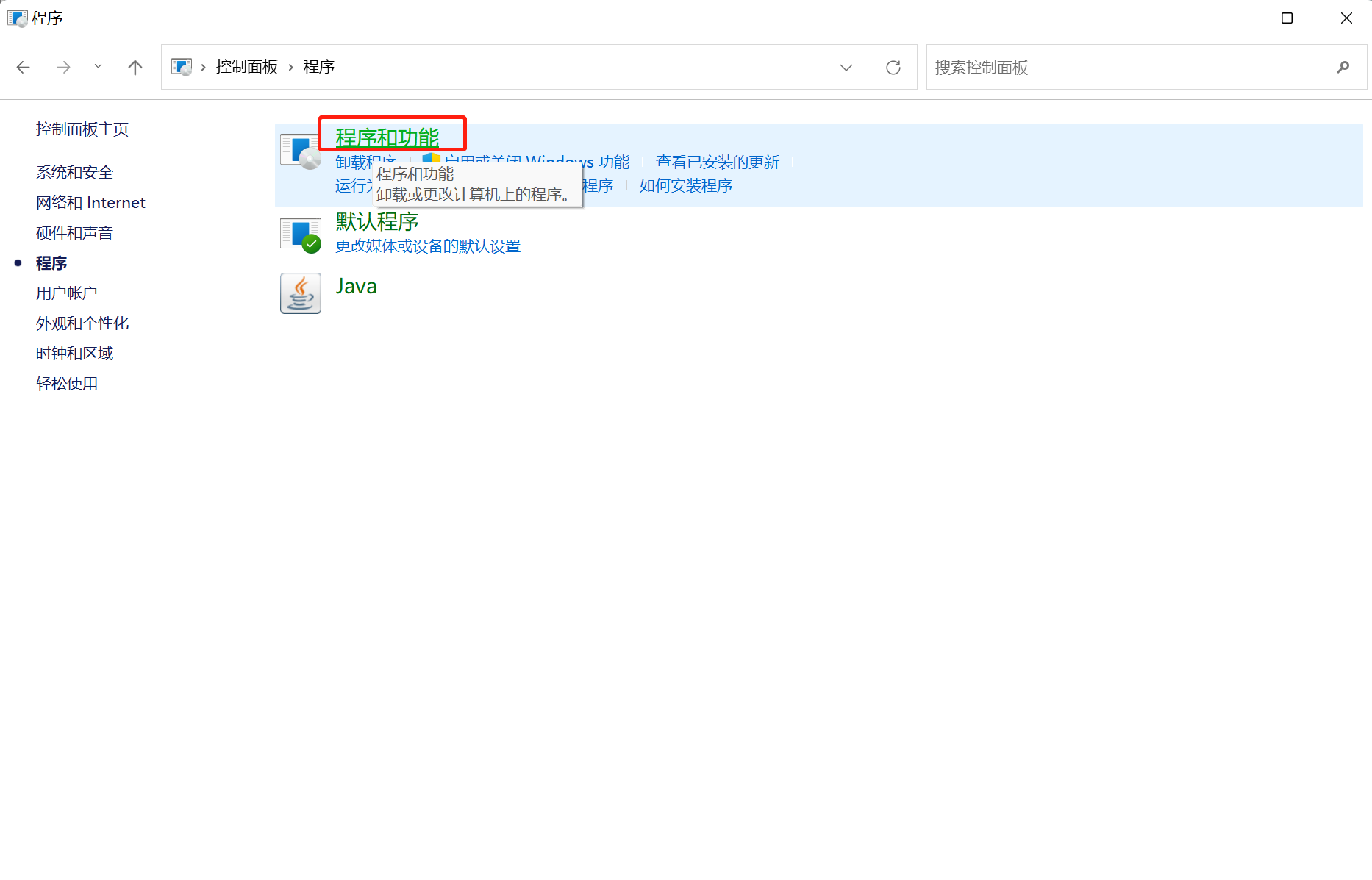Expand the breadcrumb arrow after 控制面板

(290, 66)
